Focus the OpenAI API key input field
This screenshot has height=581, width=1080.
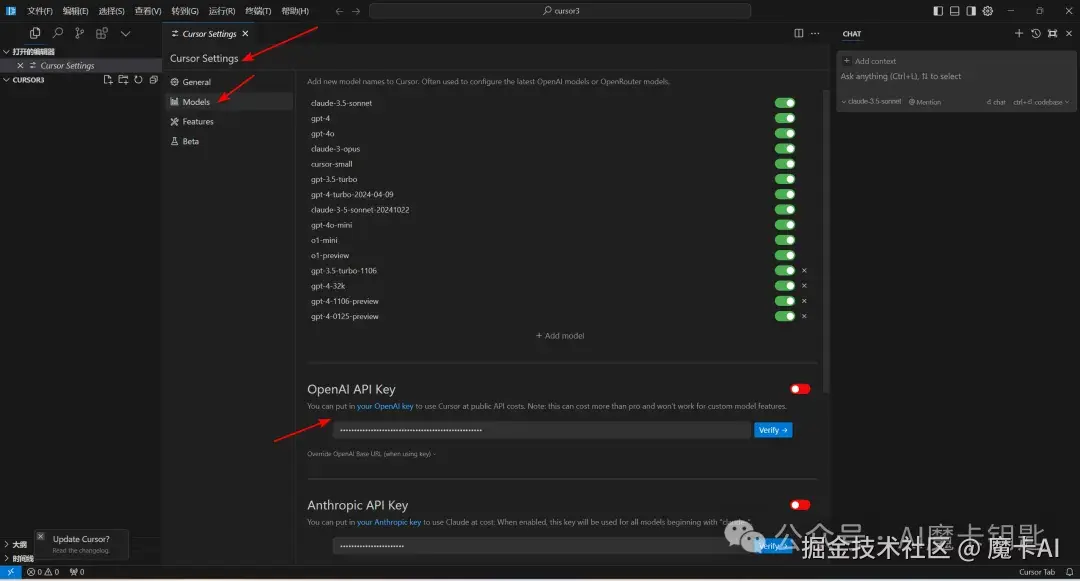point(541,430)
